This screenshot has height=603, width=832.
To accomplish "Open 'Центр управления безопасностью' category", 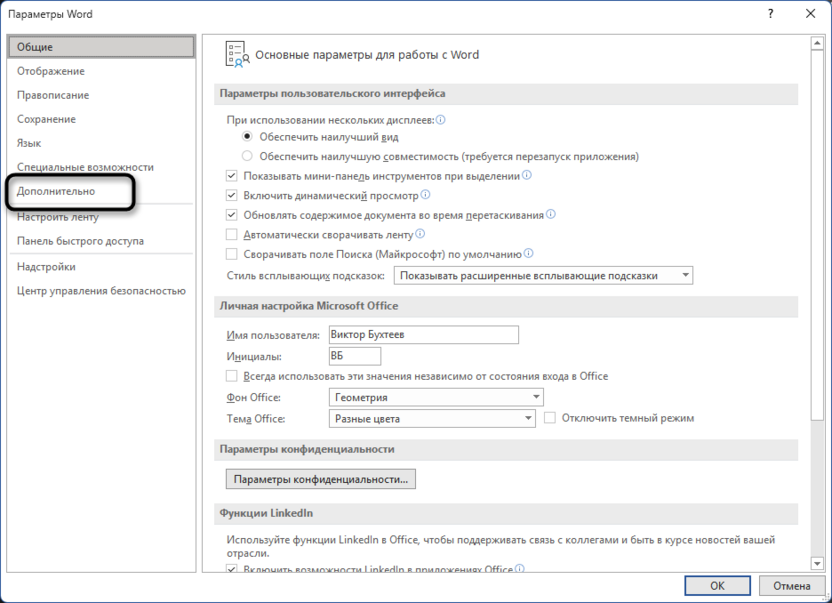I will pyautogui.click(x=101, y=290).
